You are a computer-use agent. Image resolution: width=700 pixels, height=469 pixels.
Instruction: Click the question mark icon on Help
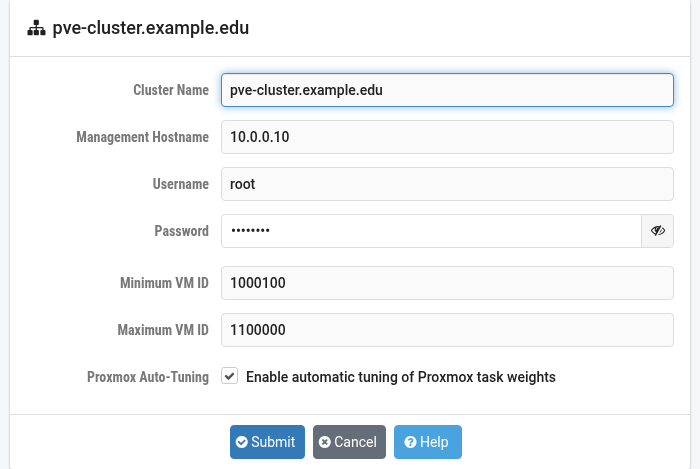pyautogui.click(x=410, y=442)
